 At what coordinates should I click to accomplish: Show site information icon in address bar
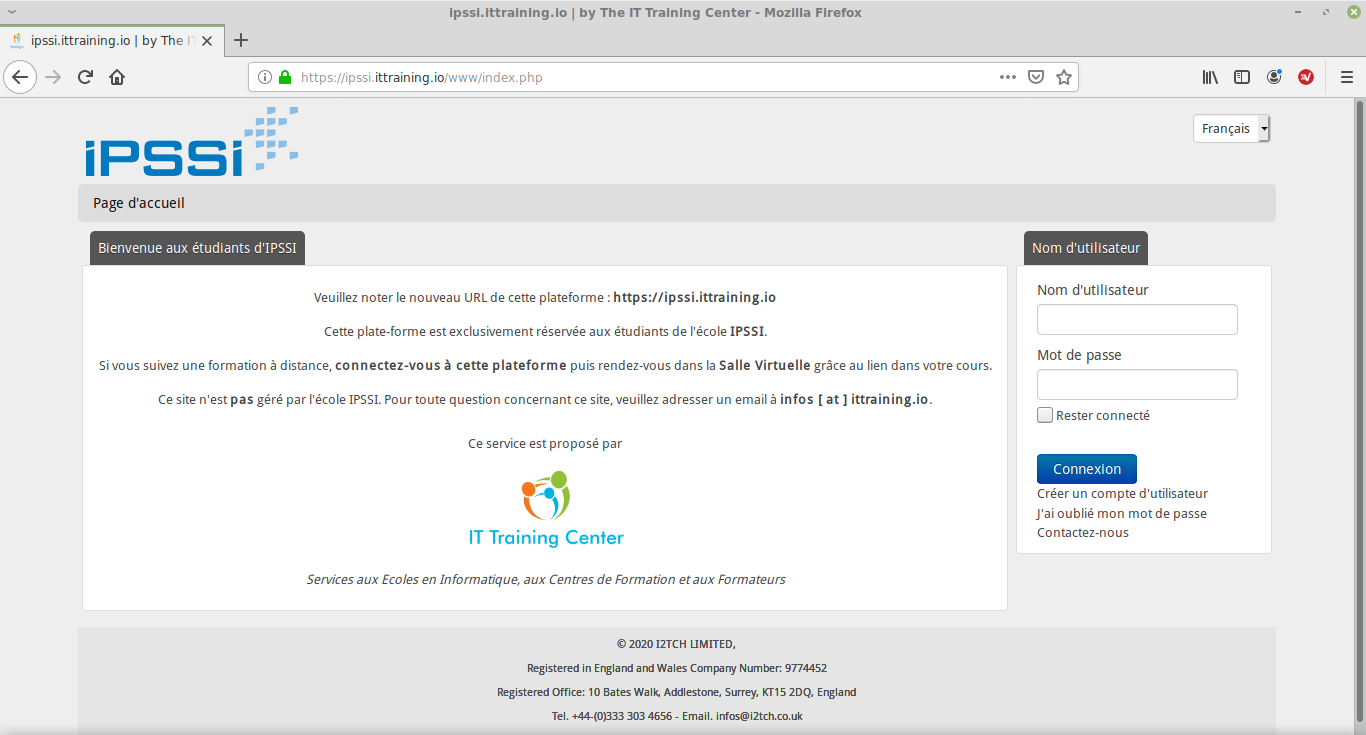265,77
